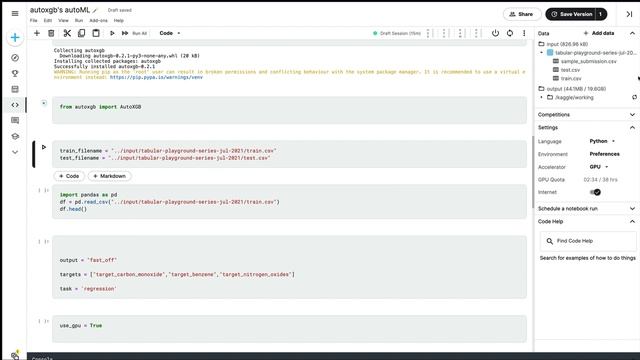The width and height of the screenshot is (640, 360).
Task: Click the pandas read_csv code cell
Action: coord(289,202)
